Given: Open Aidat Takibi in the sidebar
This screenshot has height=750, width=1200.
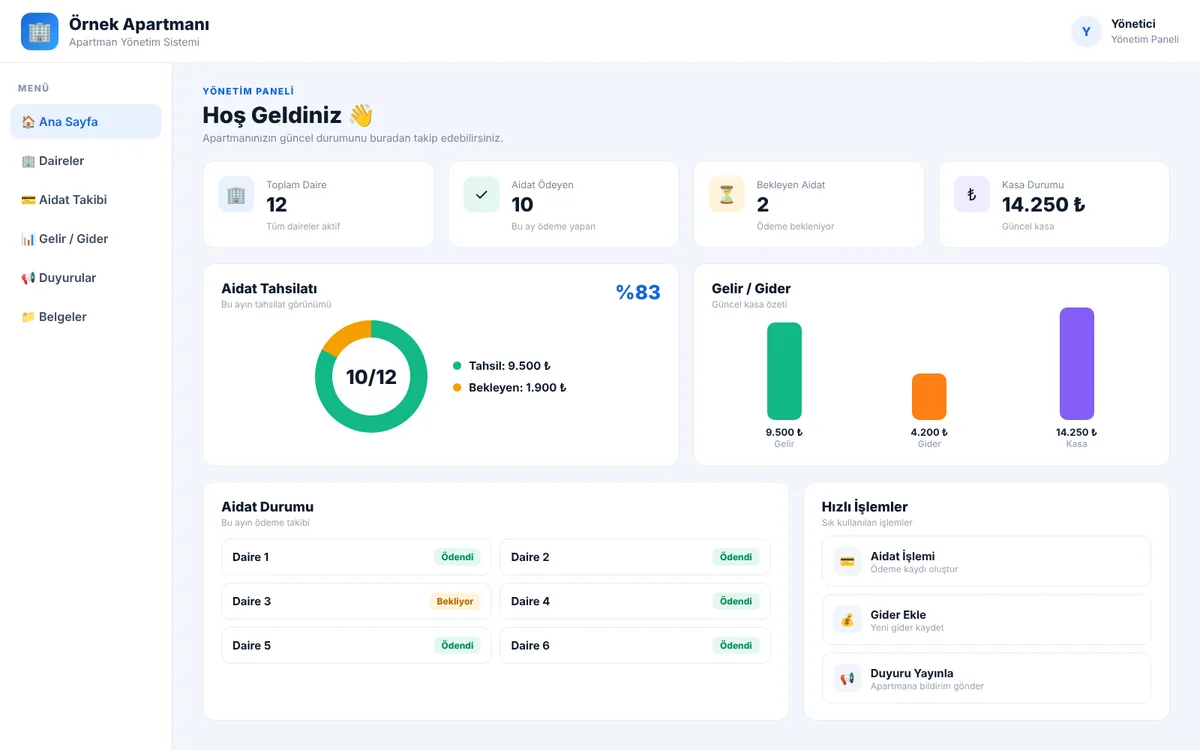Looking at the screenshot, I should pyautogui.click(x=86, y=200).
